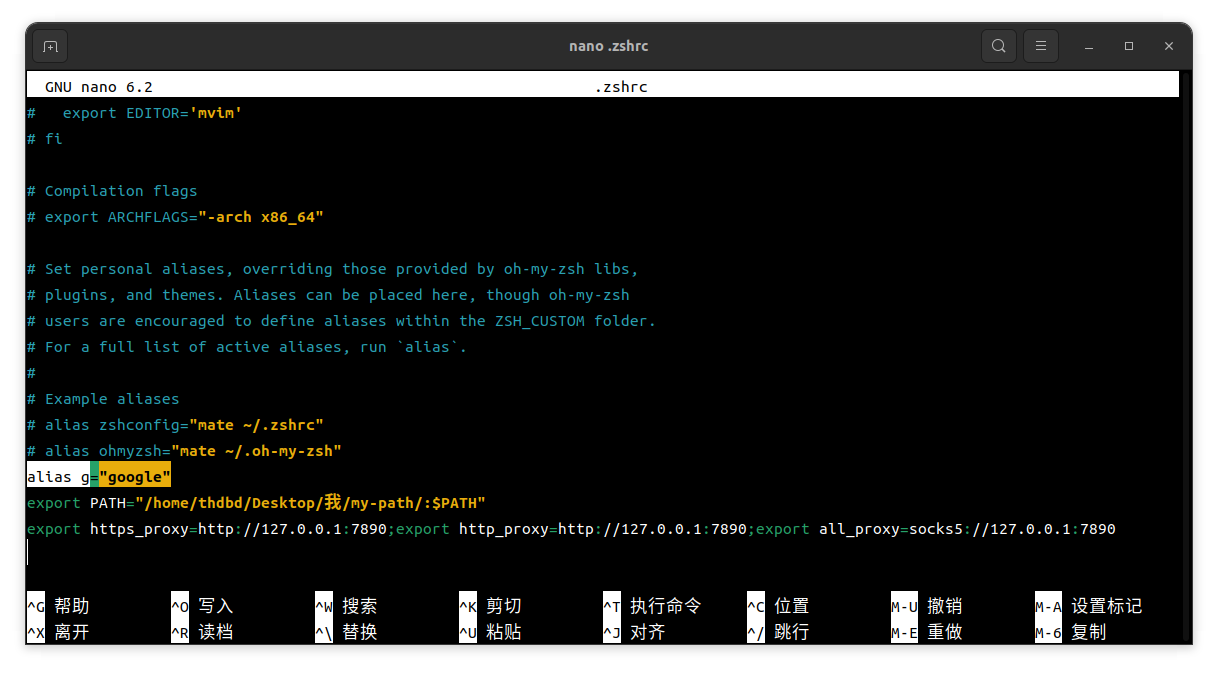Click the ^/ 跳行 go-to-line shortcut
The width and height of the screenshot is (1218, 673).
tap(778, 632)
